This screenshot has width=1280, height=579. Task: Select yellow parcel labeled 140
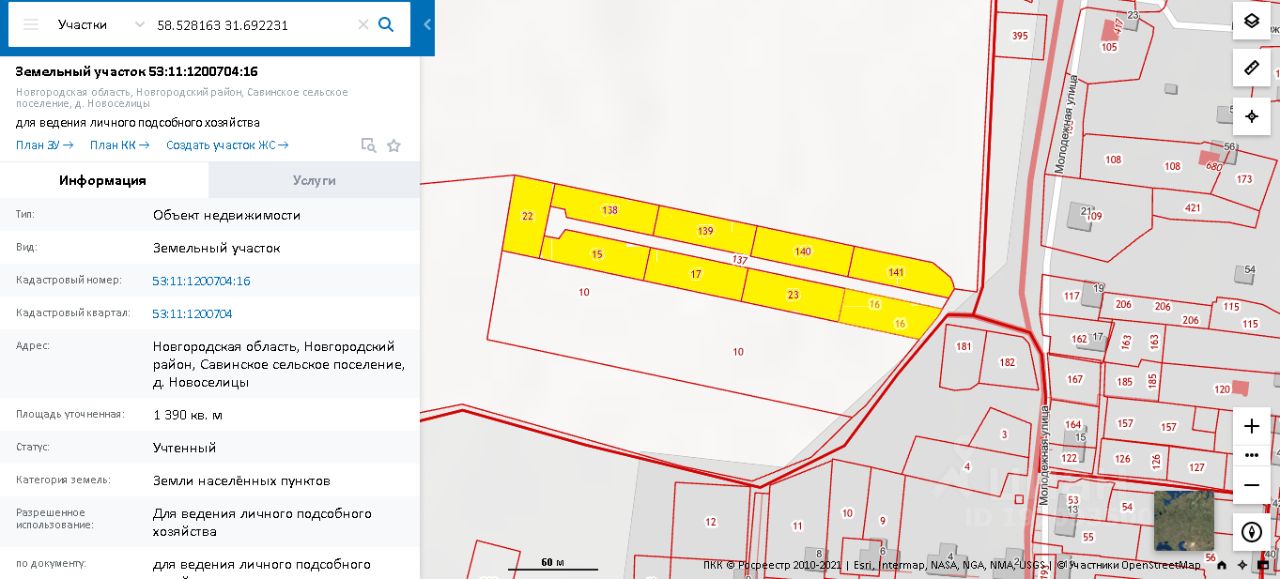803,251
